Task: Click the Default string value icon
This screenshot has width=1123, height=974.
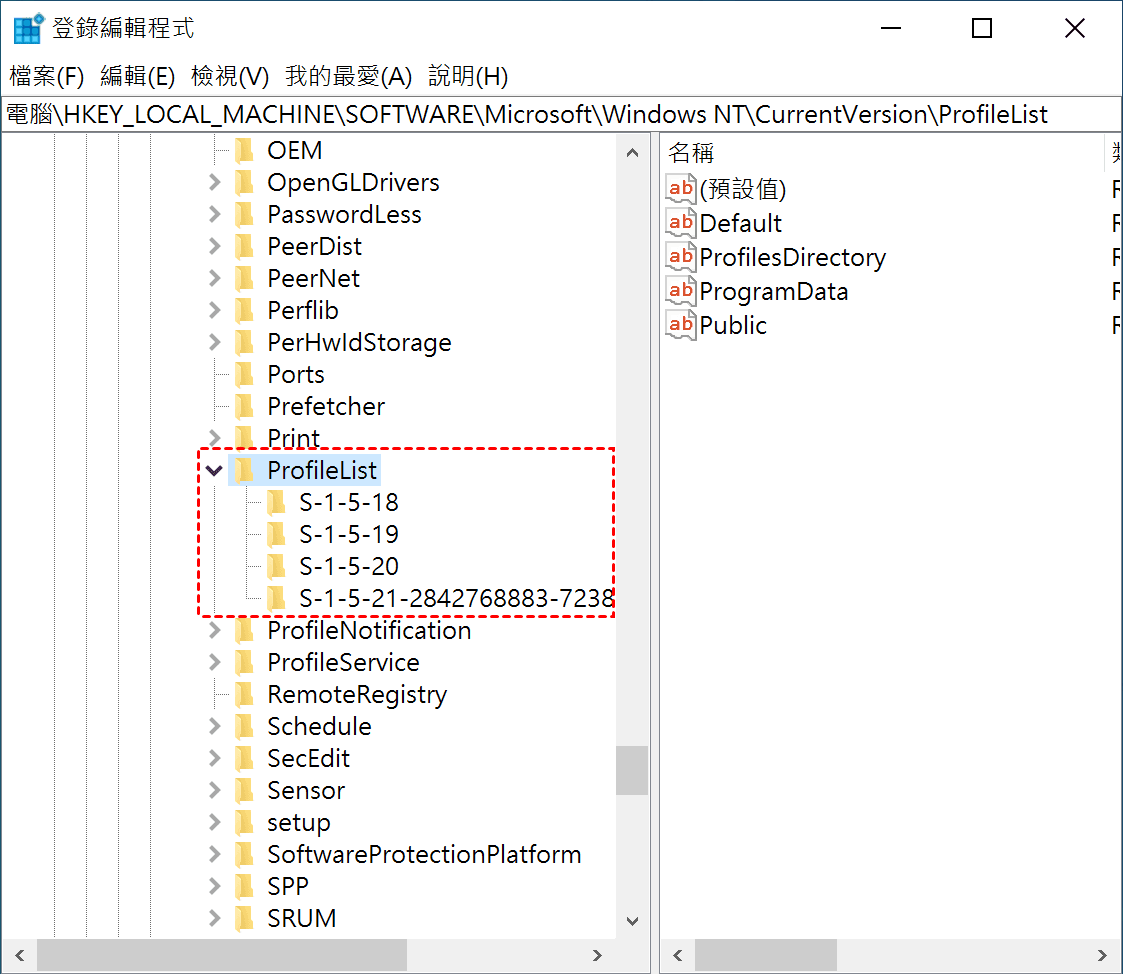Action: click(x=680, y=223)
